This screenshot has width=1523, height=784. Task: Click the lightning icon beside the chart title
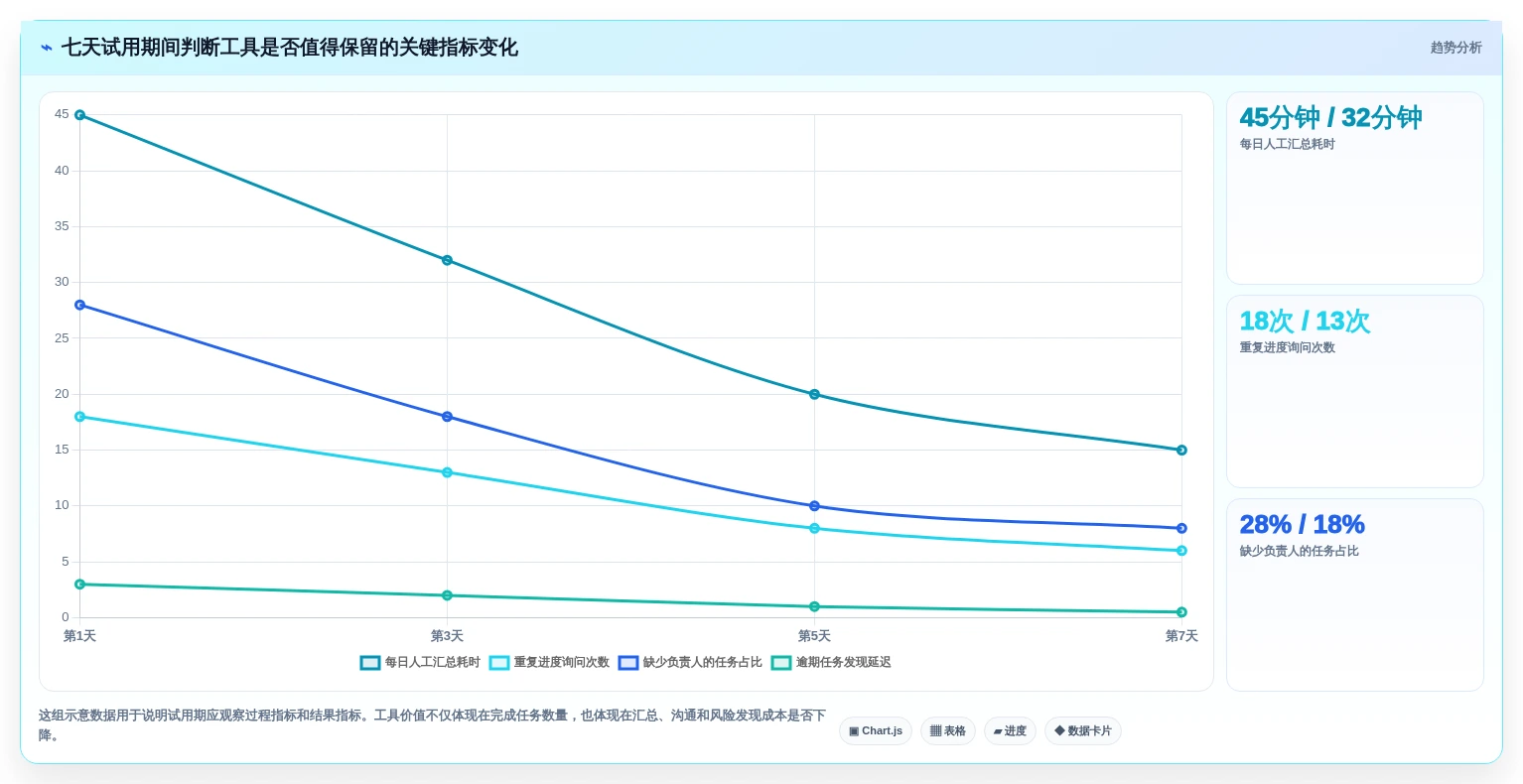click(47, 48)
